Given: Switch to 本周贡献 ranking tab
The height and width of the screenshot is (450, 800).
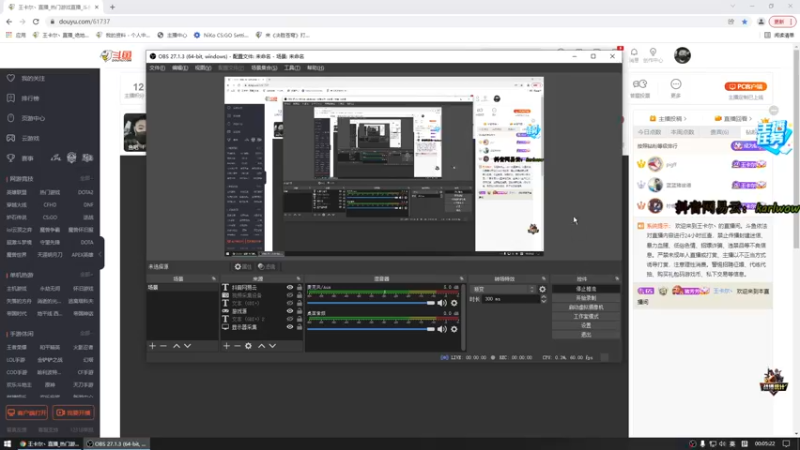Looking at the screenshot, I should (x=682, y=132).
